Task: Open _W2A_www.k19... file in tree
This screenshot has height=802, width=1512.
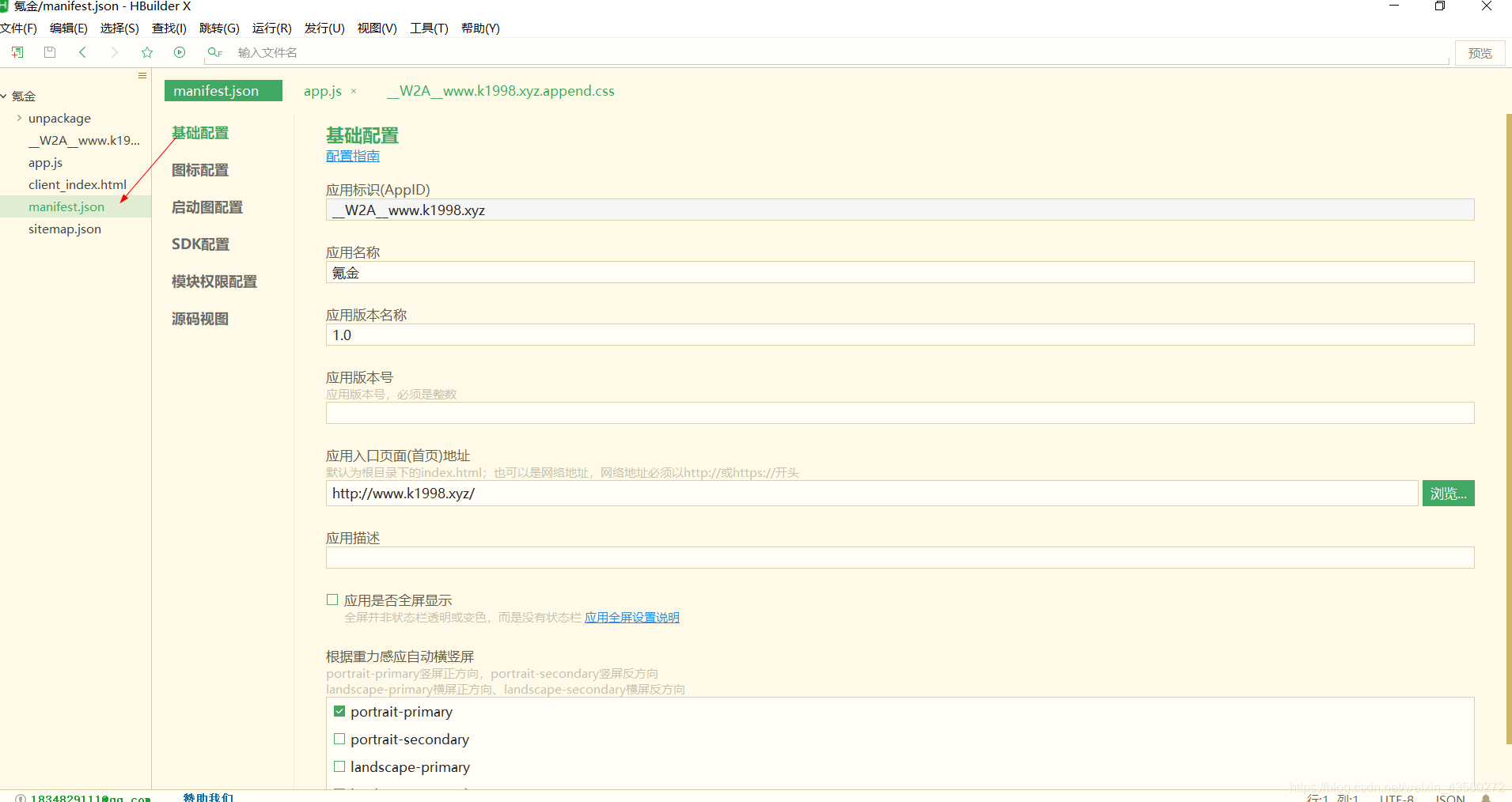Action: click(x=84, y=141)
